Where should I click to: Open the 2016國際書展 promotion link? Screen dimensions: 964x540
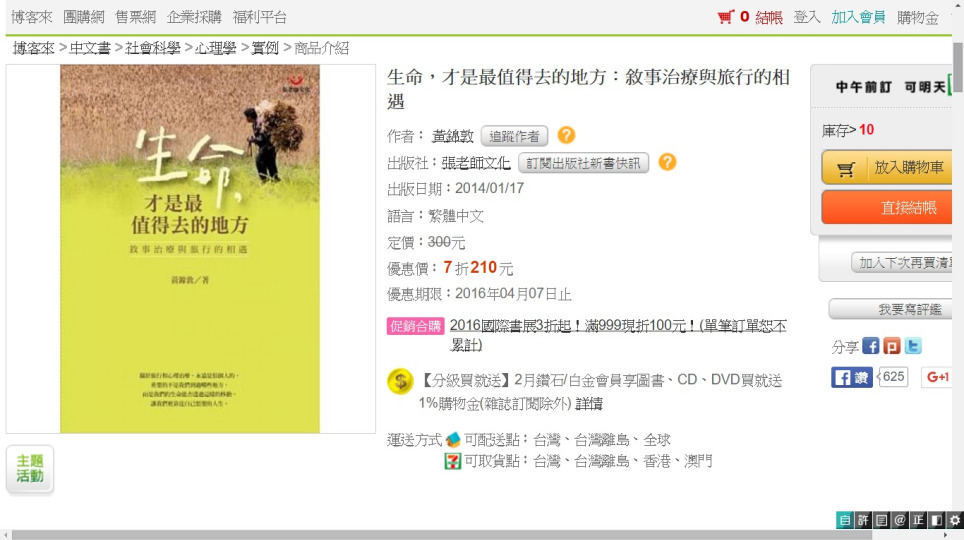point(618,335)
